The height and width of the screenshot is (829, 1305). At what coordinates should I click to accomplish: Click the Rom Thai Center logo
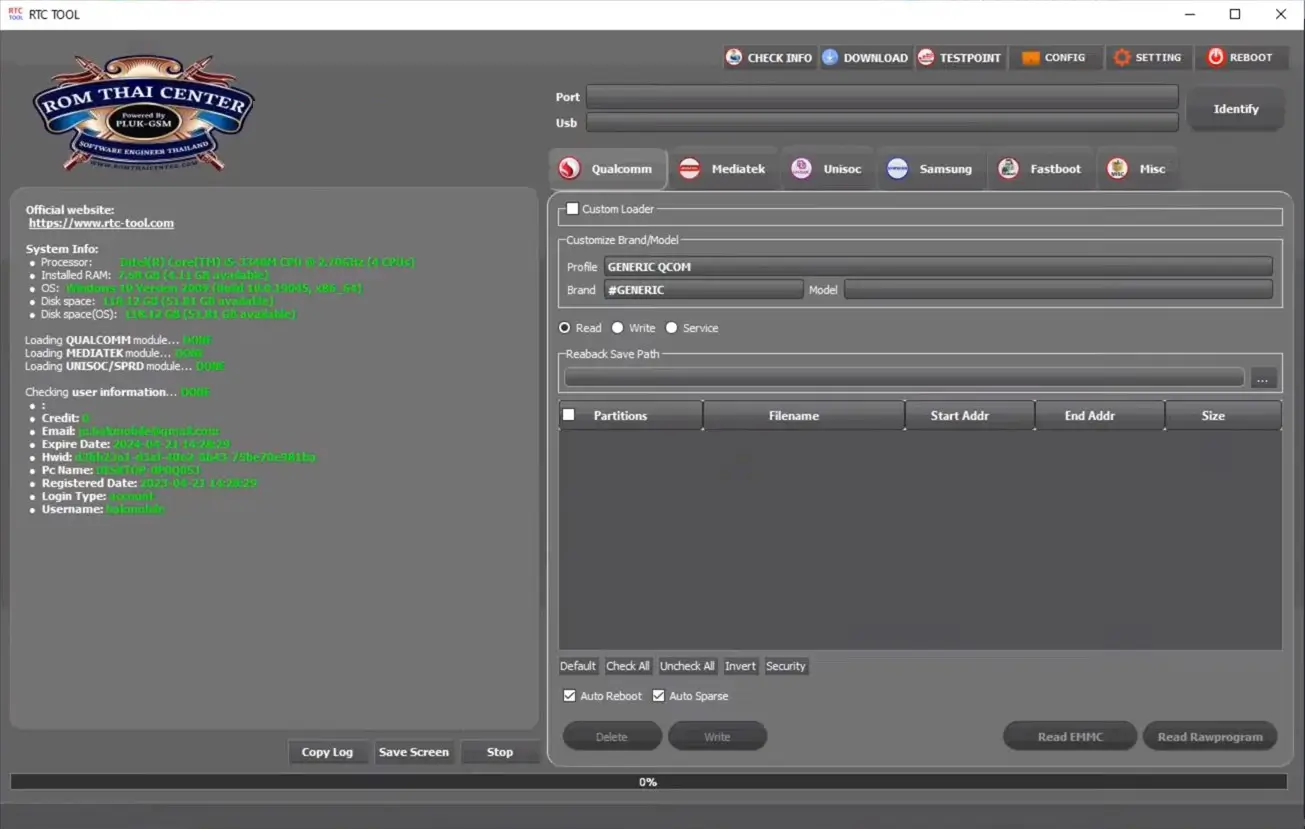[x=142, y=113]
